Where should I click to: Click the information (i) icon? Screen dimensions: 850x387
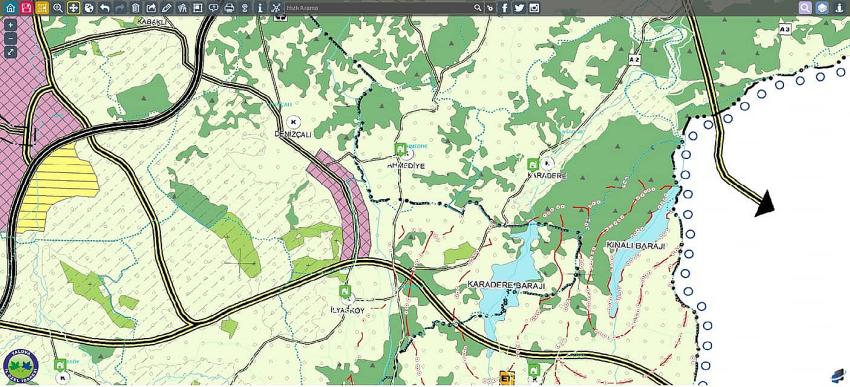click(x=260, y=8)
